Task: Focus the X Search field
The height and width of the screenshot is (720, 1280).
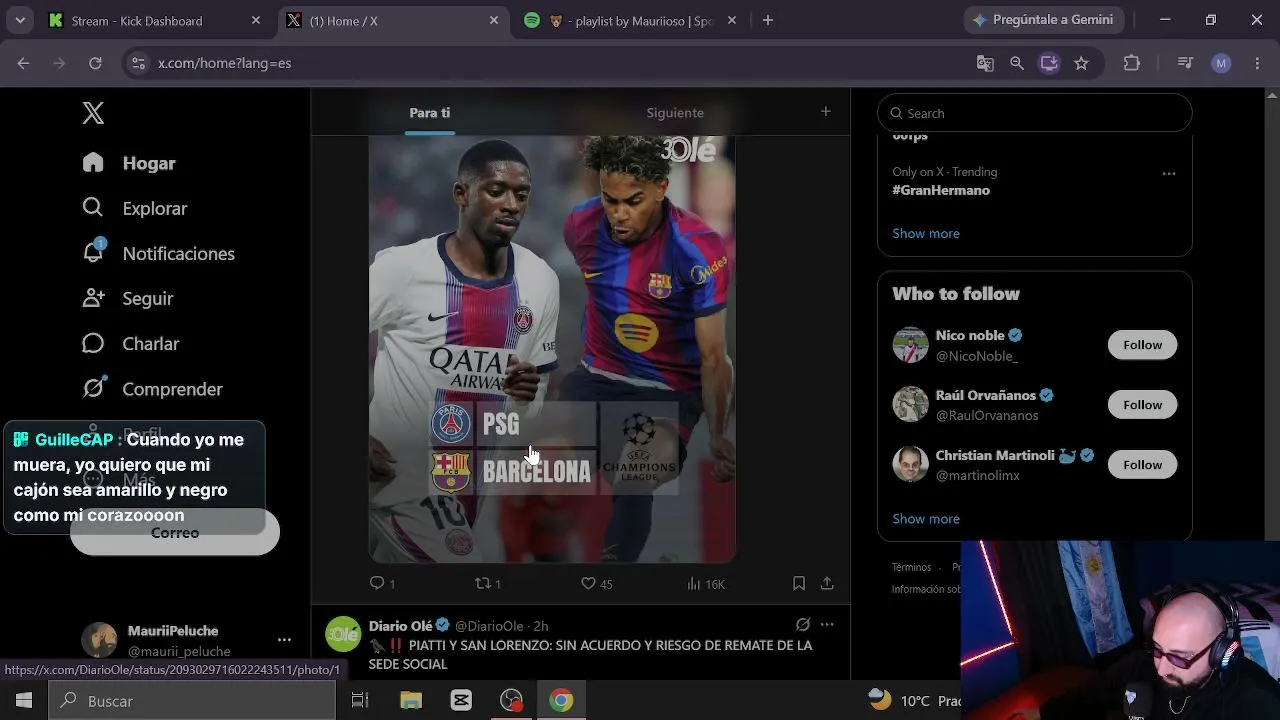Action: coord(1035,113)
